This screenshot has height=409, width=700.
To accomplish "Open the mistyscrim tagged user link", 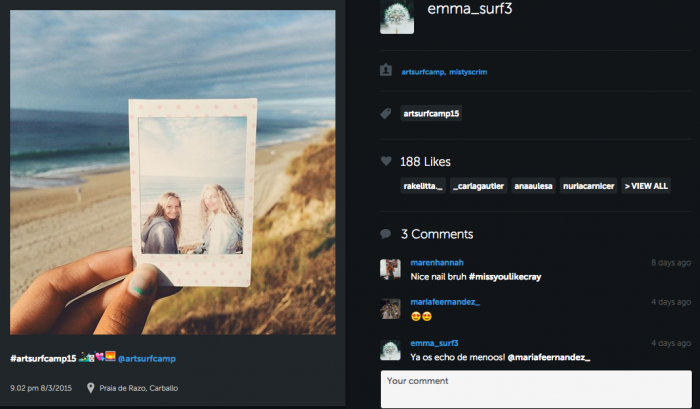I will coord(468,72).
